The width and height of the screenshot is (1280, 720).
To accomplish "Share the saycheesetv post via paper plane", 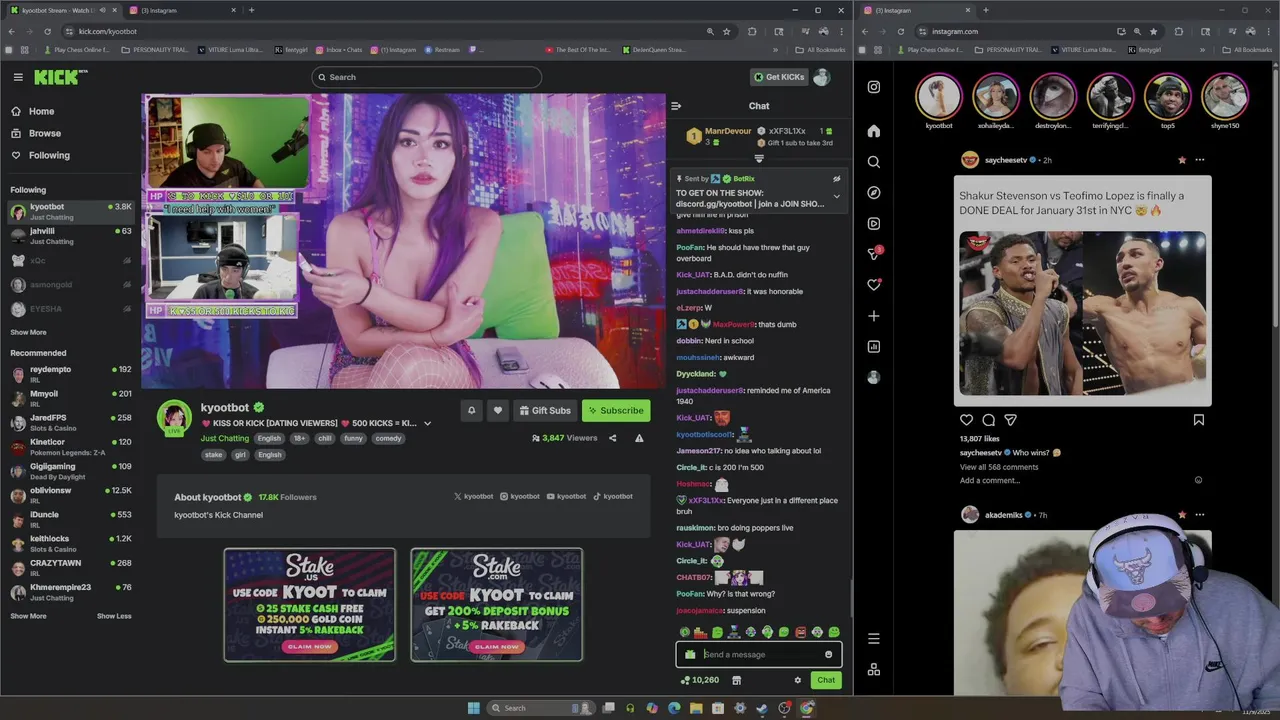I will [x=1010, y=420].
